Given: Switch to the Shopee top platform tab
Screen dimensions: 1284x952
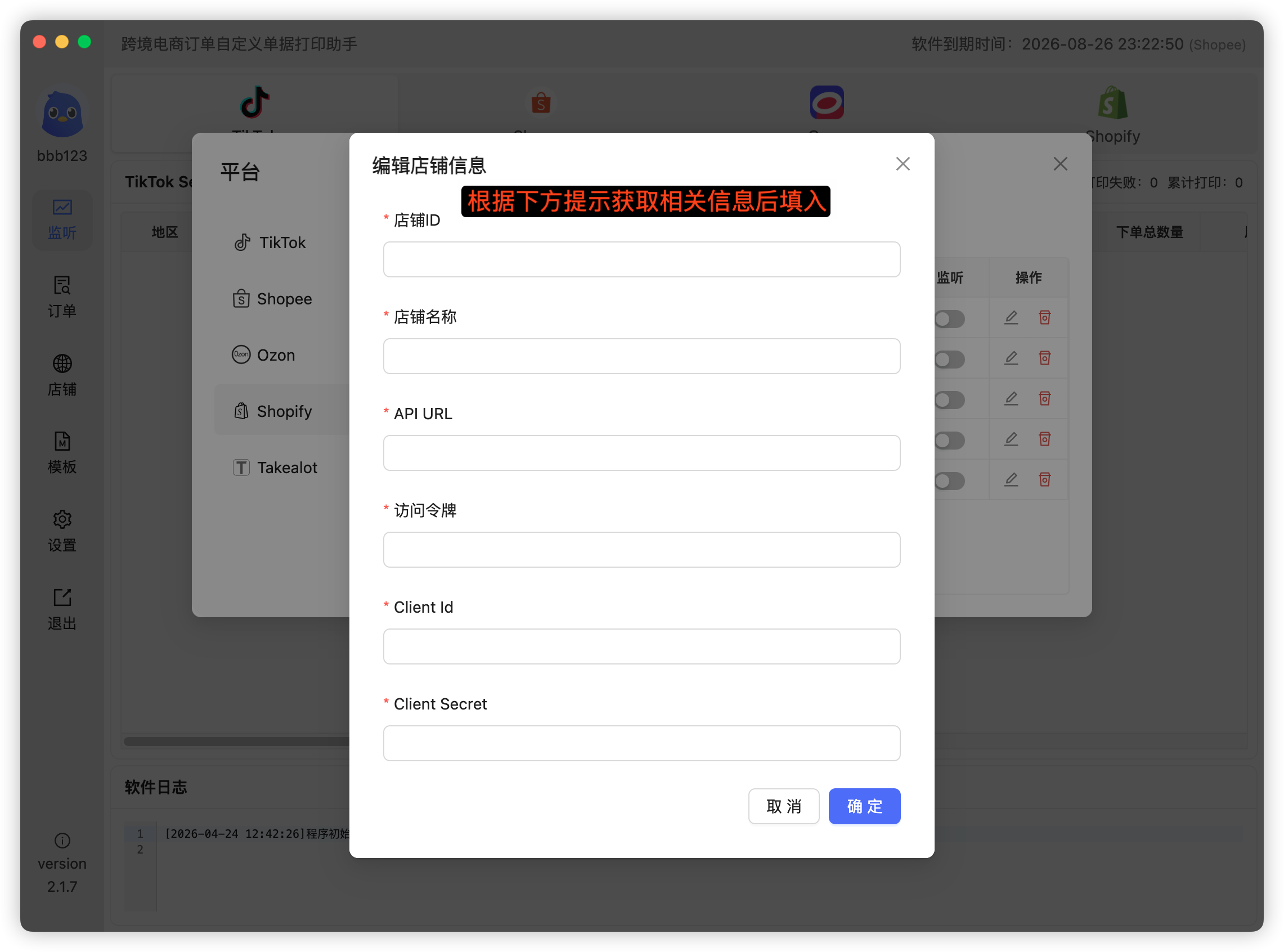Looking at the screenshot, I should (x=540, y=113).
